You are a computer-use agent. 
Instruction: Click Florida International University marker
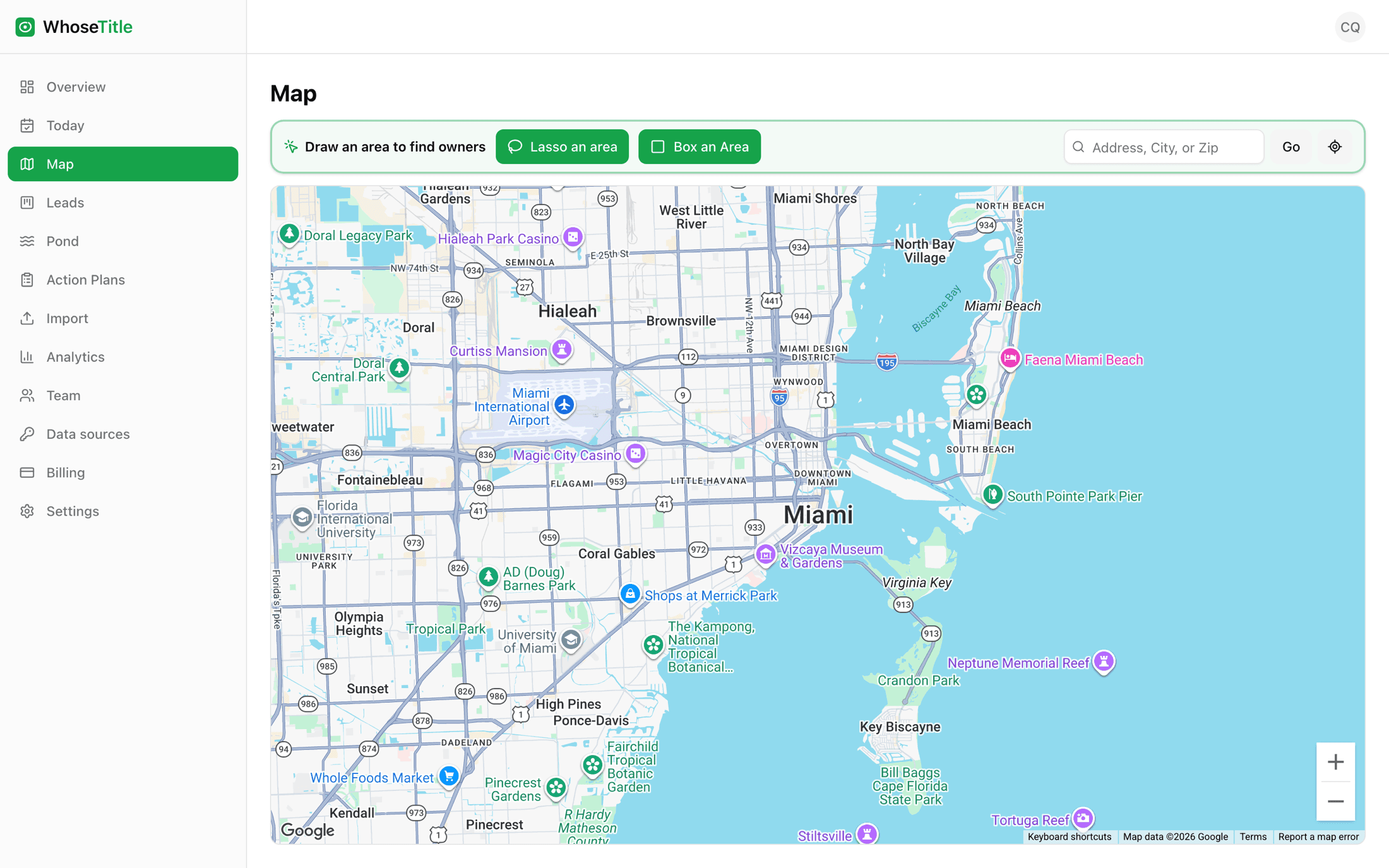tap(302, 518)
